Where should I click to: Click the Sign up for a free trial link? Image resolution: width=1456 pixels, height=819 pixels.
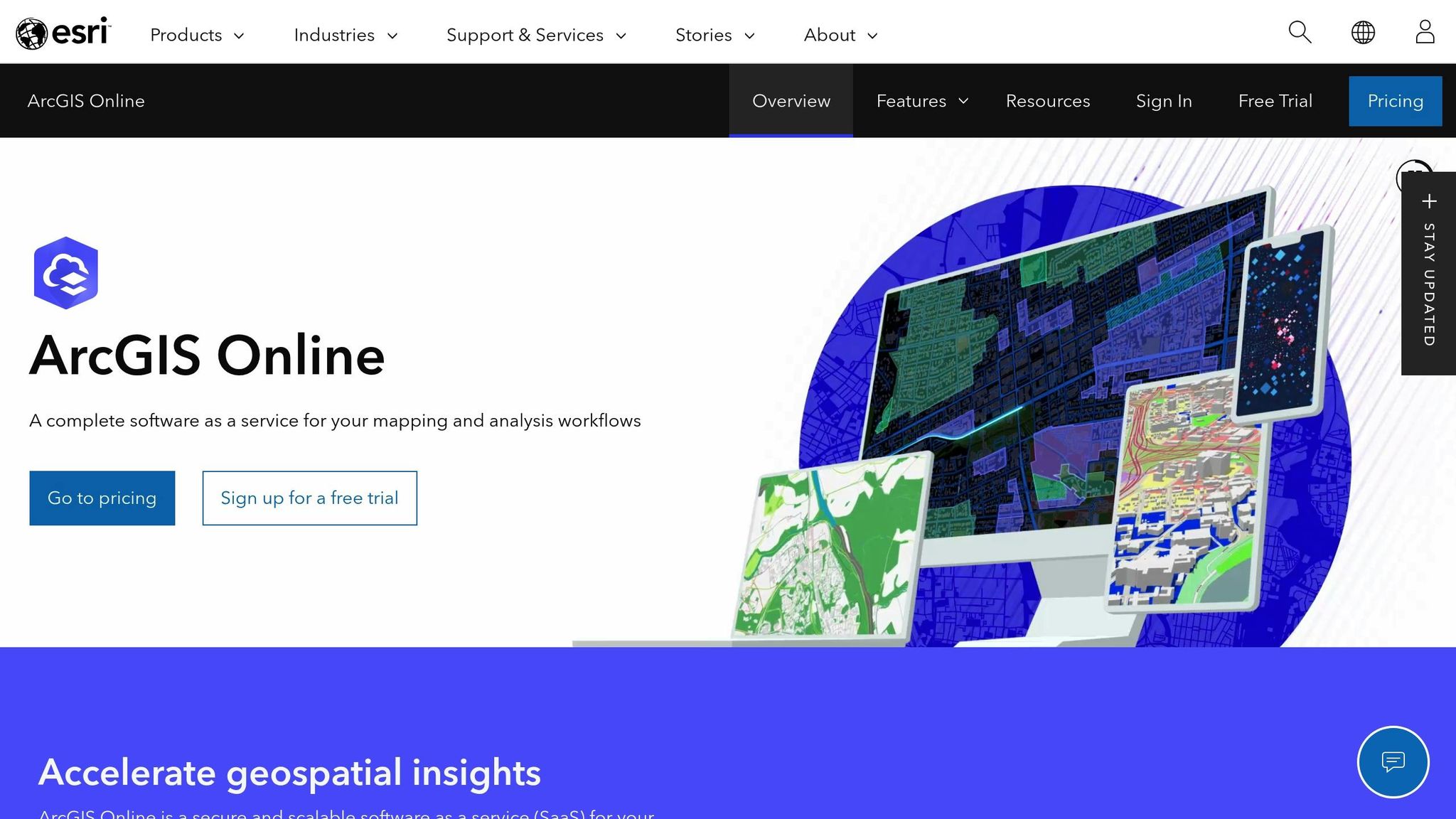(309, 498)
